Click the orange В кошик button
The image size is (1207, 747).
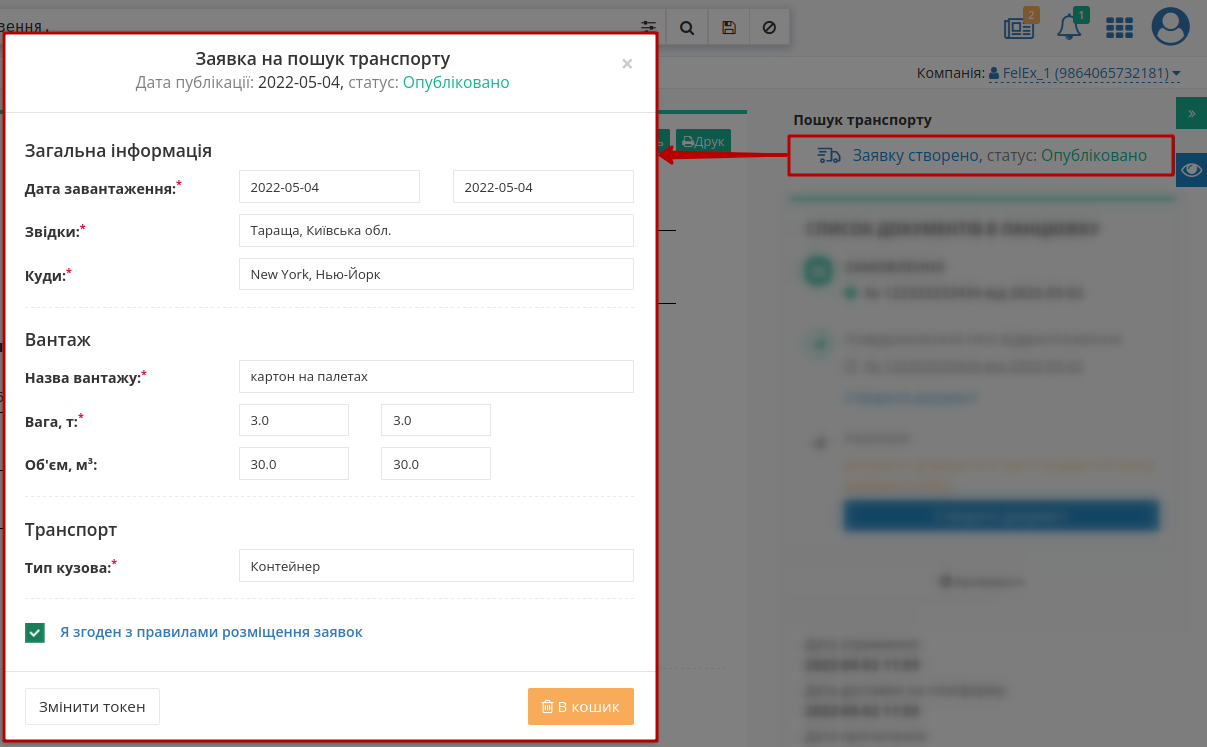point(581,706)
